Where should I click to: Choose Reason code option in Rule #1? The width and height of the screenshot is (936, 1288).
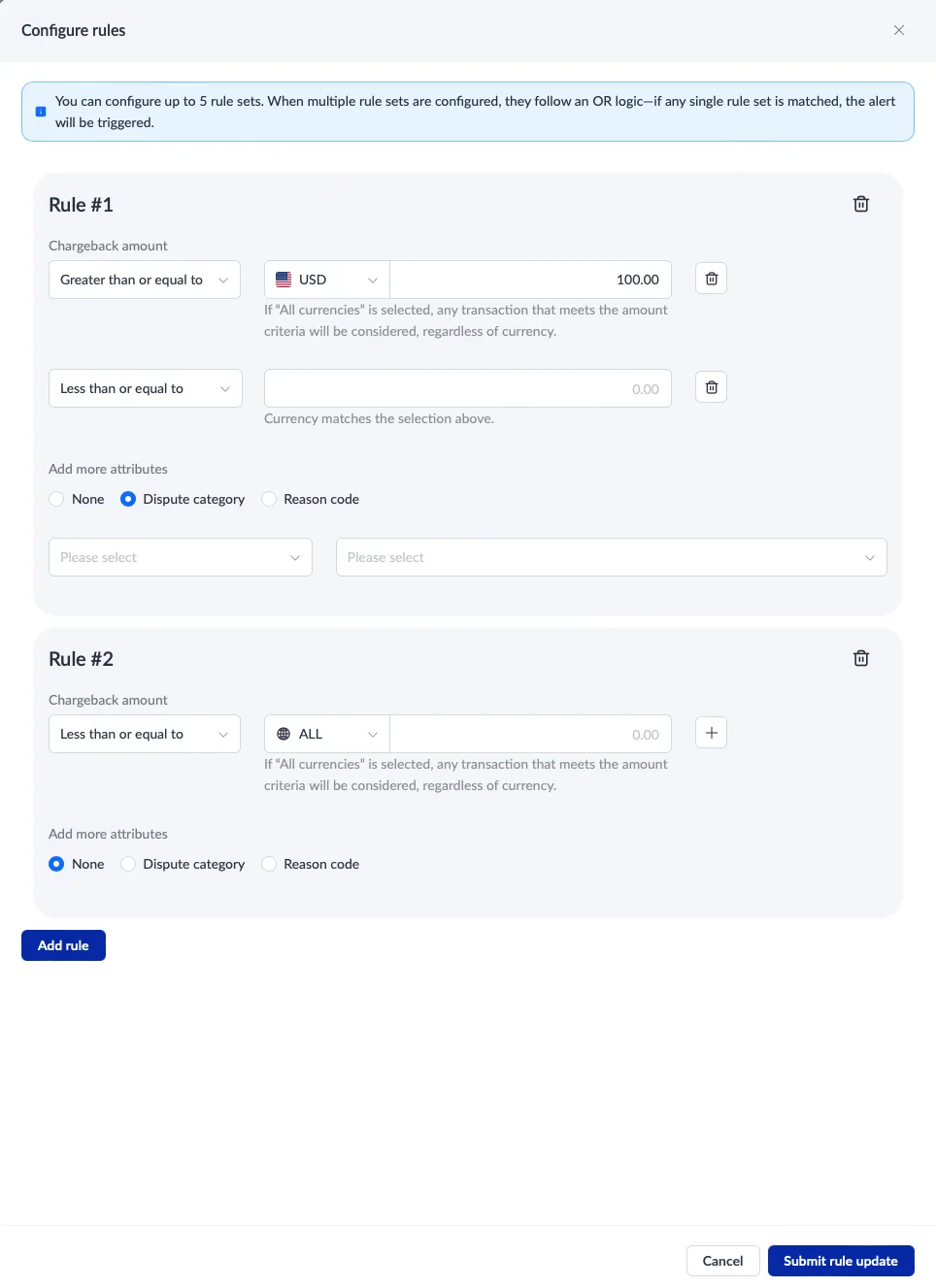[x=270, y=499]
